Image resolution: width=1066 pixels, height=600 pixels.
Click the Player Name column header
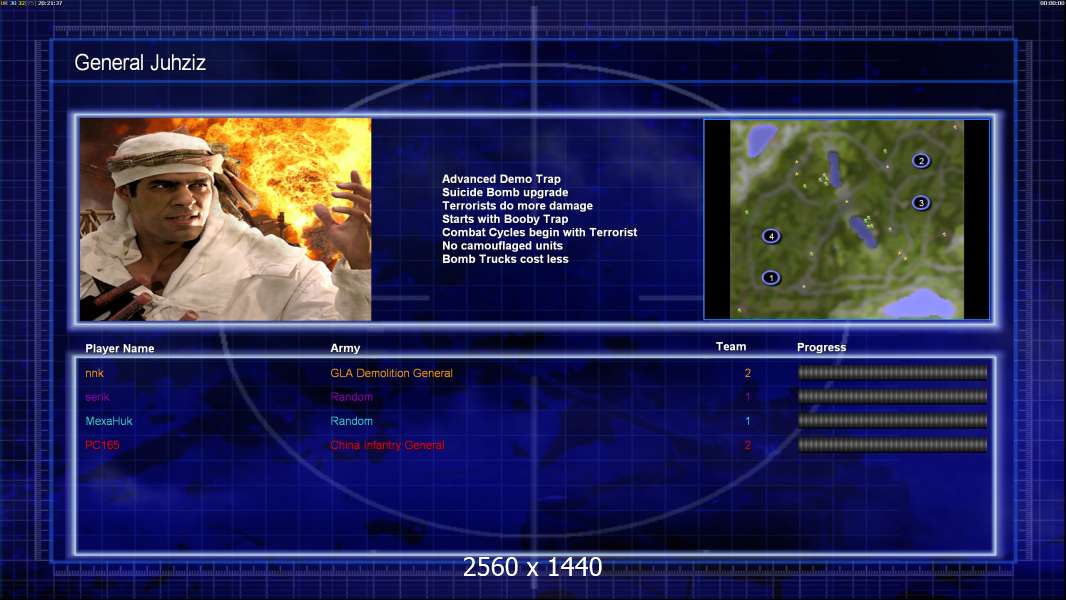[x=120, y=348]
